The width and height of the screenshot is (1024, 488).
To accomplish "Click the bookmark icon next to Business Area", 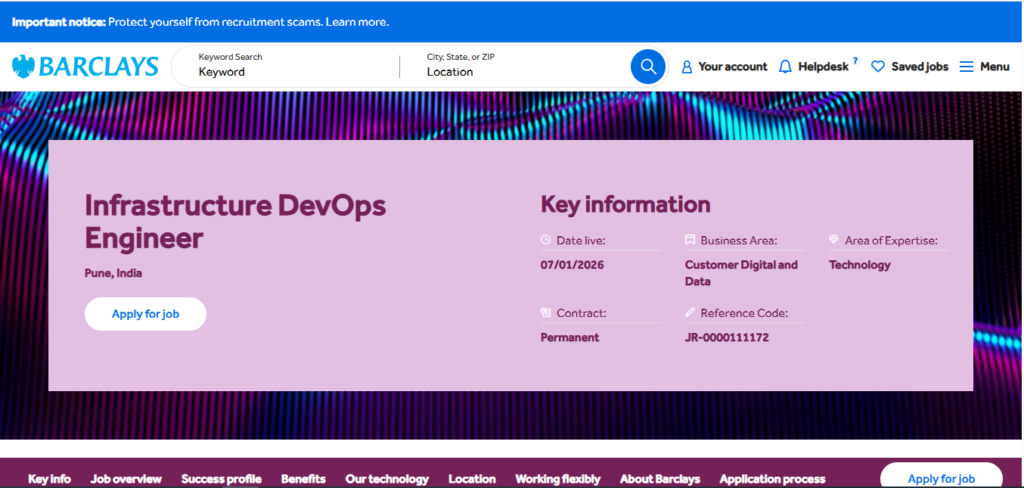I will pos(690,240).
